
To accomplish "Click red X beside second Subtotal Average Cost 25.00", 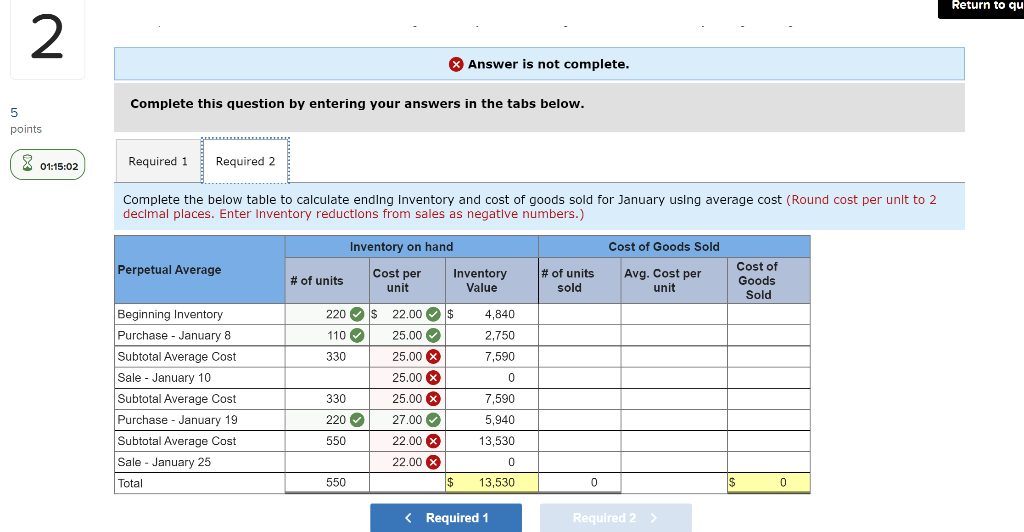I will tap(433, 399).
